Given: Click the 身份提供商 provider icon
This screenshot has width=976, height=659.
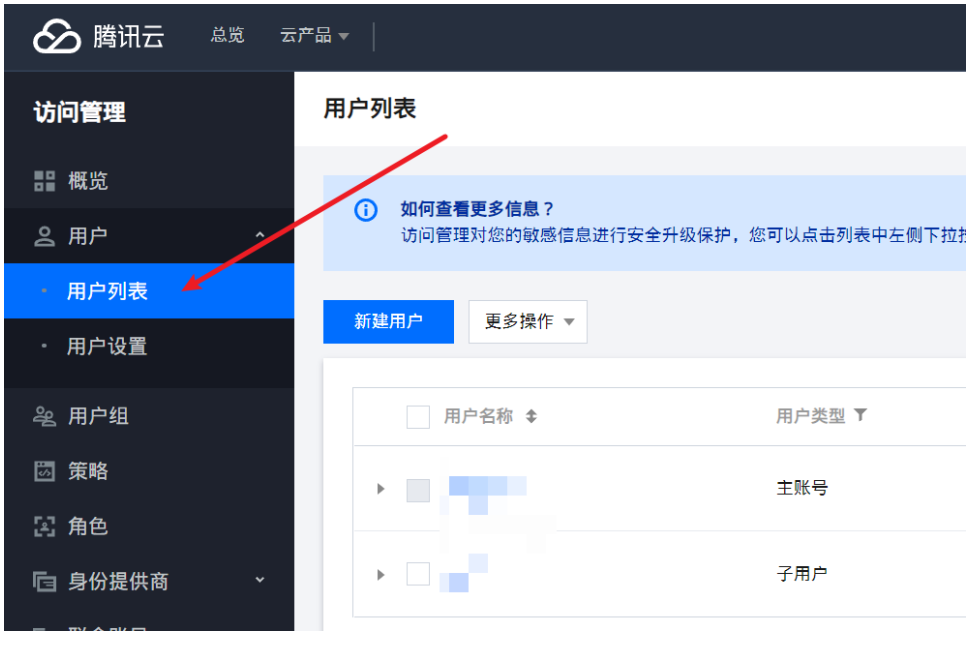Looking at the screenshot, I should 44,582.
